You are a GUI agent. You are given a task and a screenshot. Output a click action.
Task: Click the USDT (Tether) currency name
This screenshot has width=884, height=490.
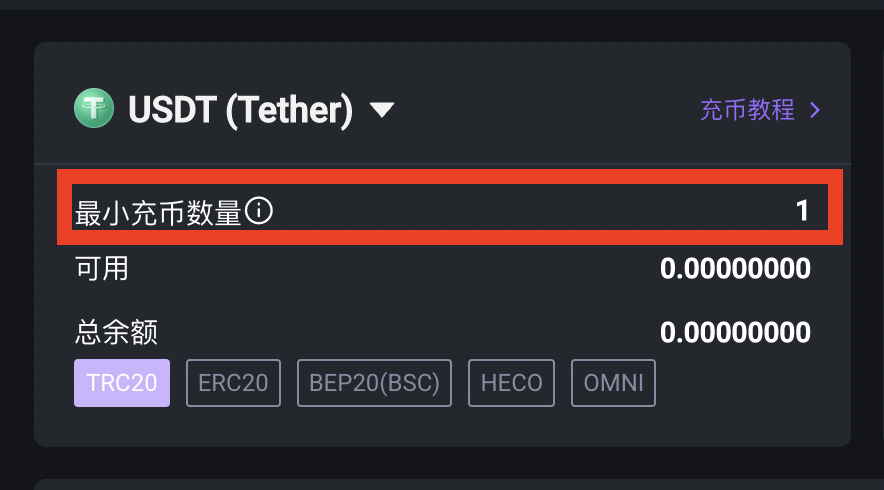pos(241,109)
